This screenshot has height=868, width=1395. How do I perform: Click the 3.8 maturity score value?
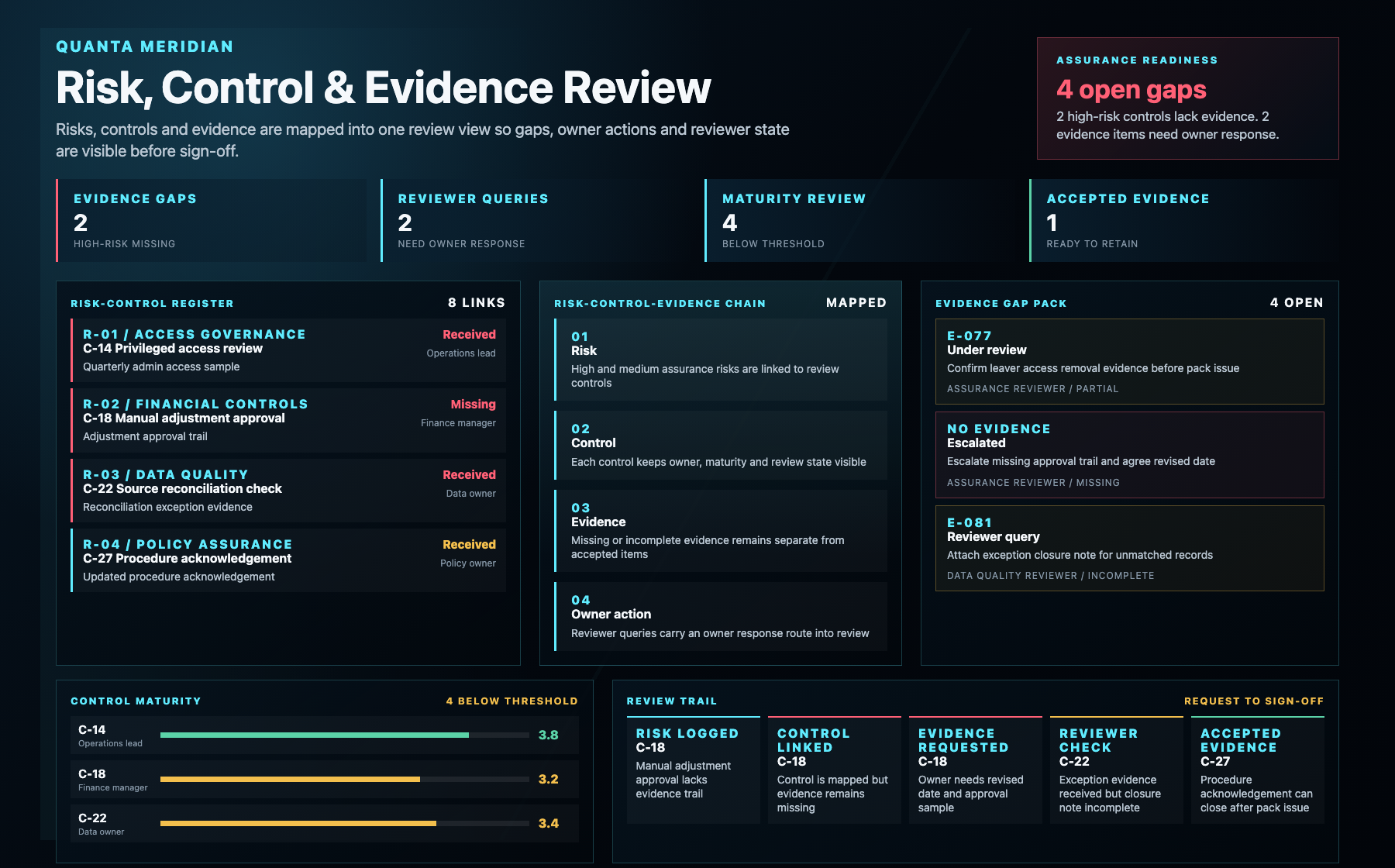tap(549, 735)
